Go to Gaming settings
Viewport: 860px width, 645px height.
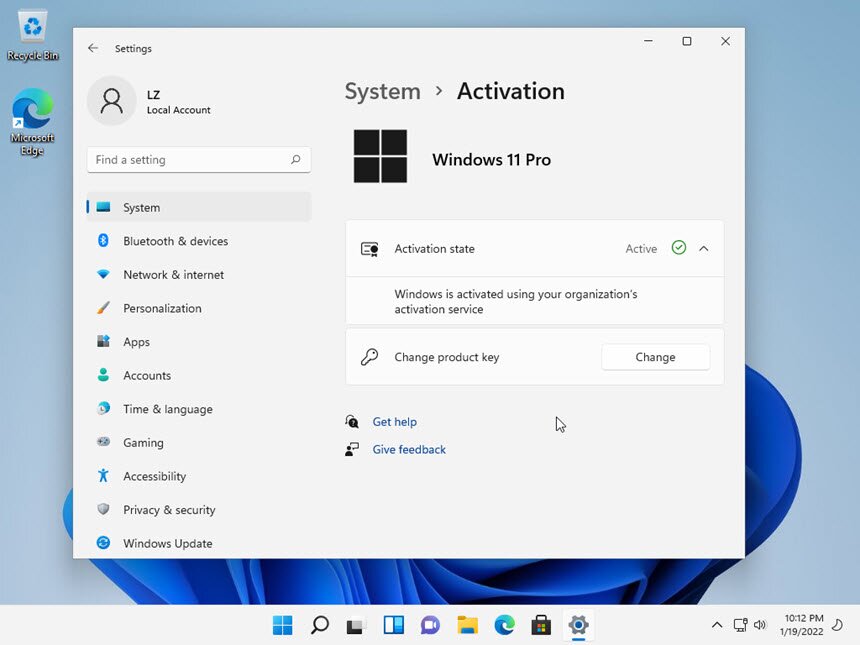click(x=199, y=443)
